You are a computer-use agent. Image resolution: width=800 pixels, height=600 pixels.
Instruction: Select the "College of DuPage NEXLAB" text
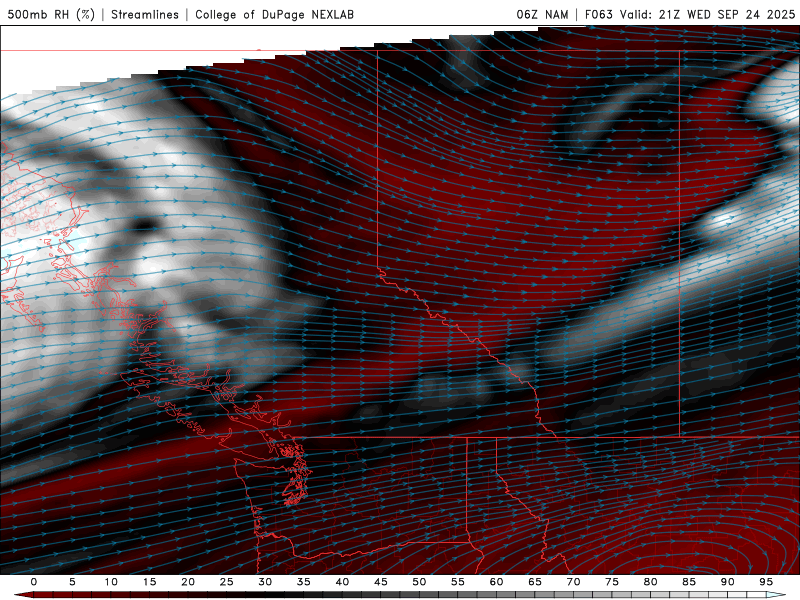click(274, 14)
